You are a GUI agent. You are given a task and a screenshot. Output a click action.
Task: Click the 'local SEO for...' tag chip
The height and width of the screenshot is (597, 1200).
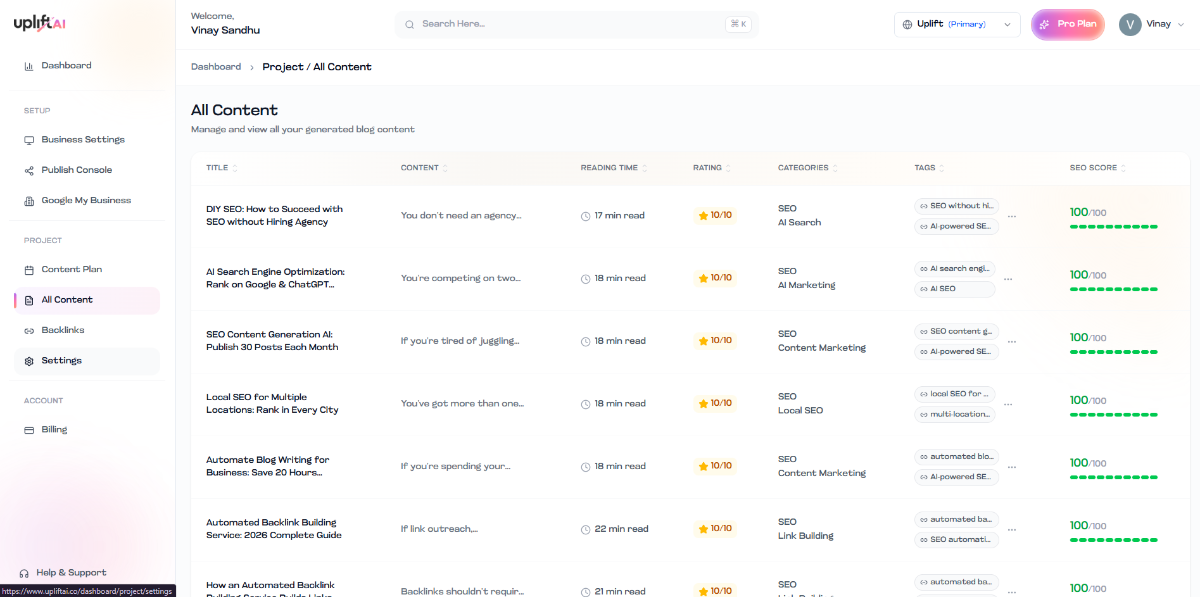[955, 394]
